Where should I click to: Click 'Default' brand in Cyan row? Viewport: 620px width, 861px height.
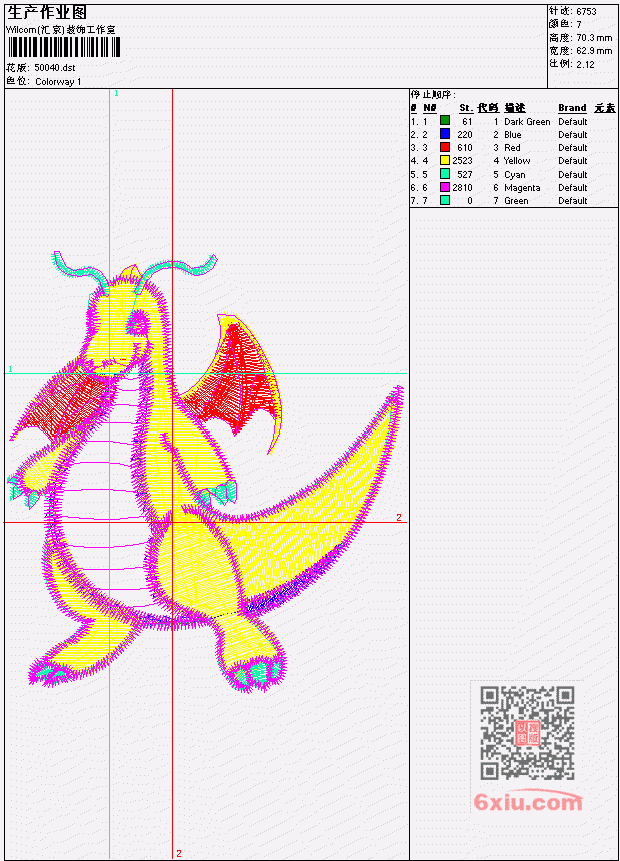tap(573, 175)
